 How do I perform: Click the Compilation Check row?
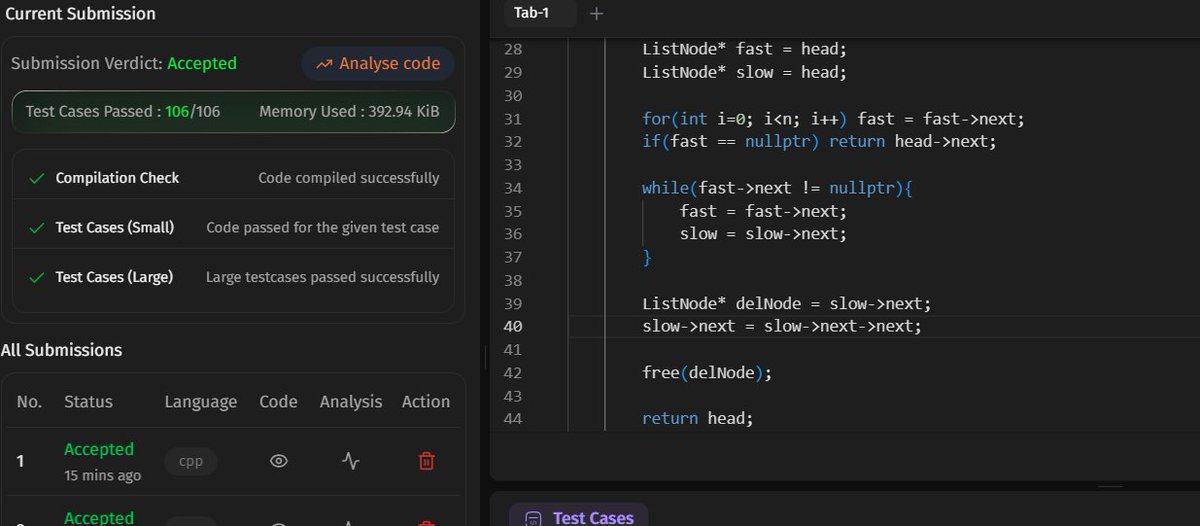coord(233,178)
